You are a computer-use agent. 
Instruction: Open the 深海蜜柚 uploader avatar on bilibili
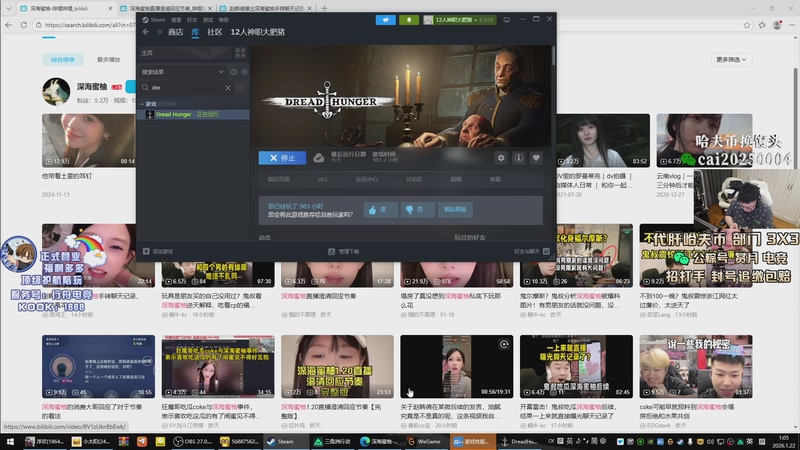click(56, 92)
